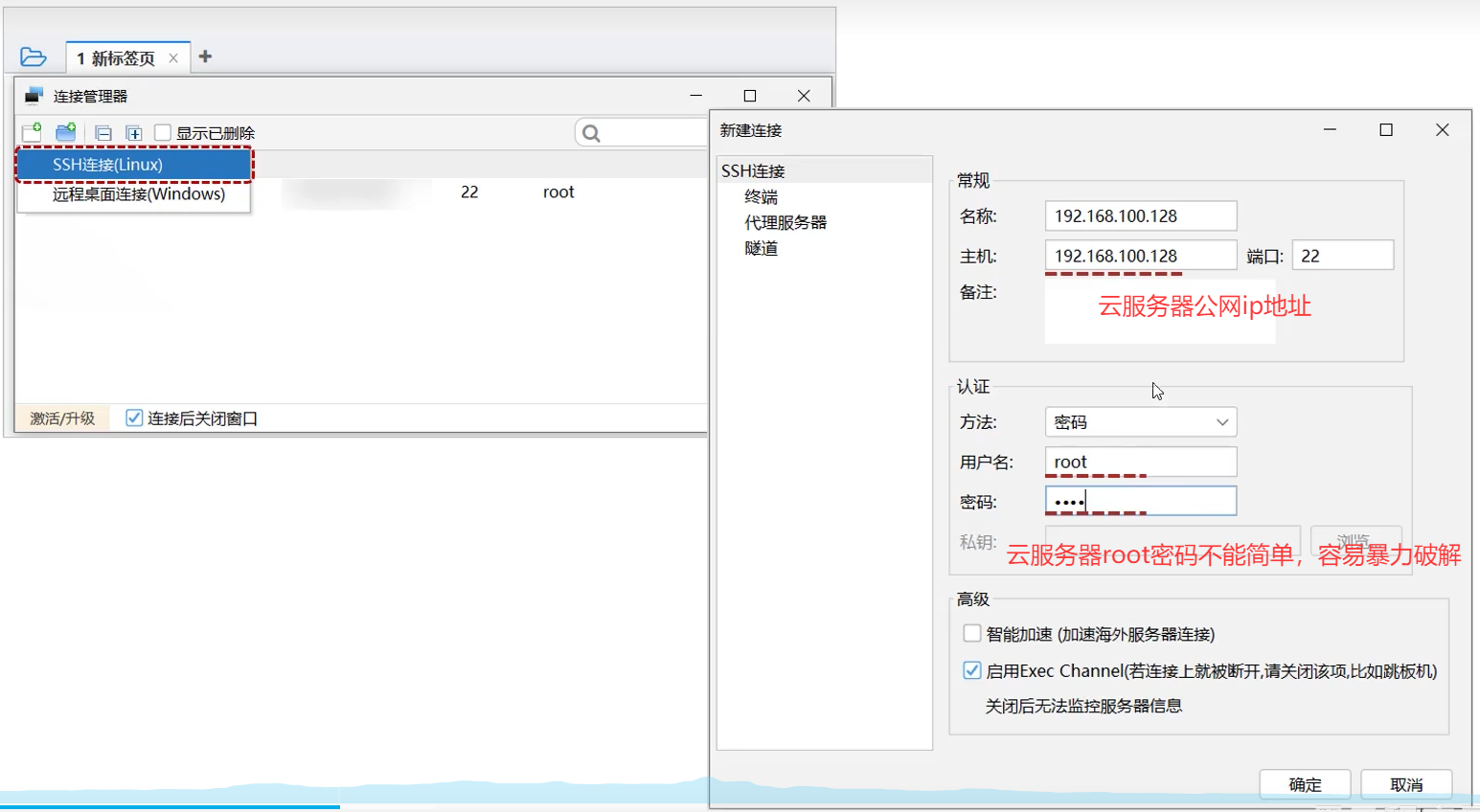
Task: Click the new connection icon in toolbar
Action: click(32, 132)
